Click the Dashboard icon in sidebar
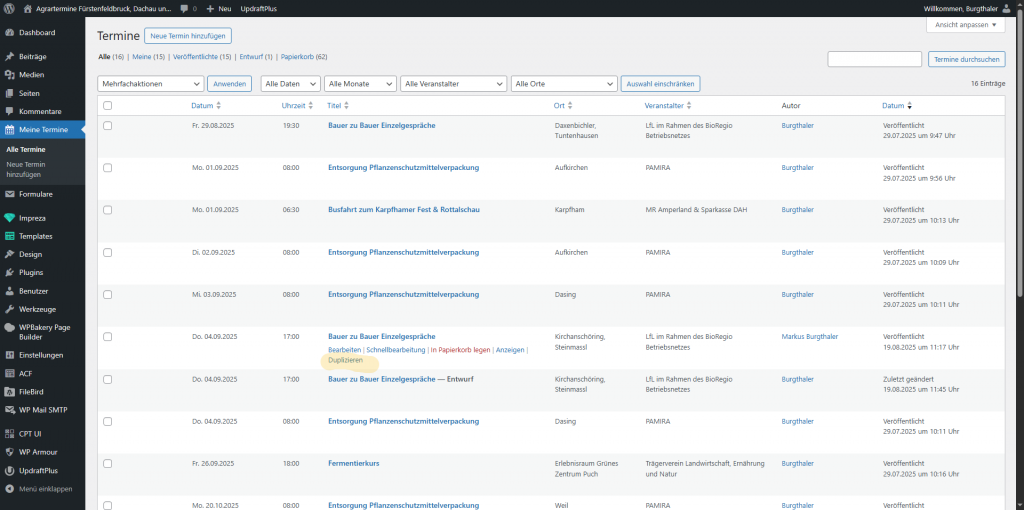Viewport: 1024px width, 510px height. [10, 33]
